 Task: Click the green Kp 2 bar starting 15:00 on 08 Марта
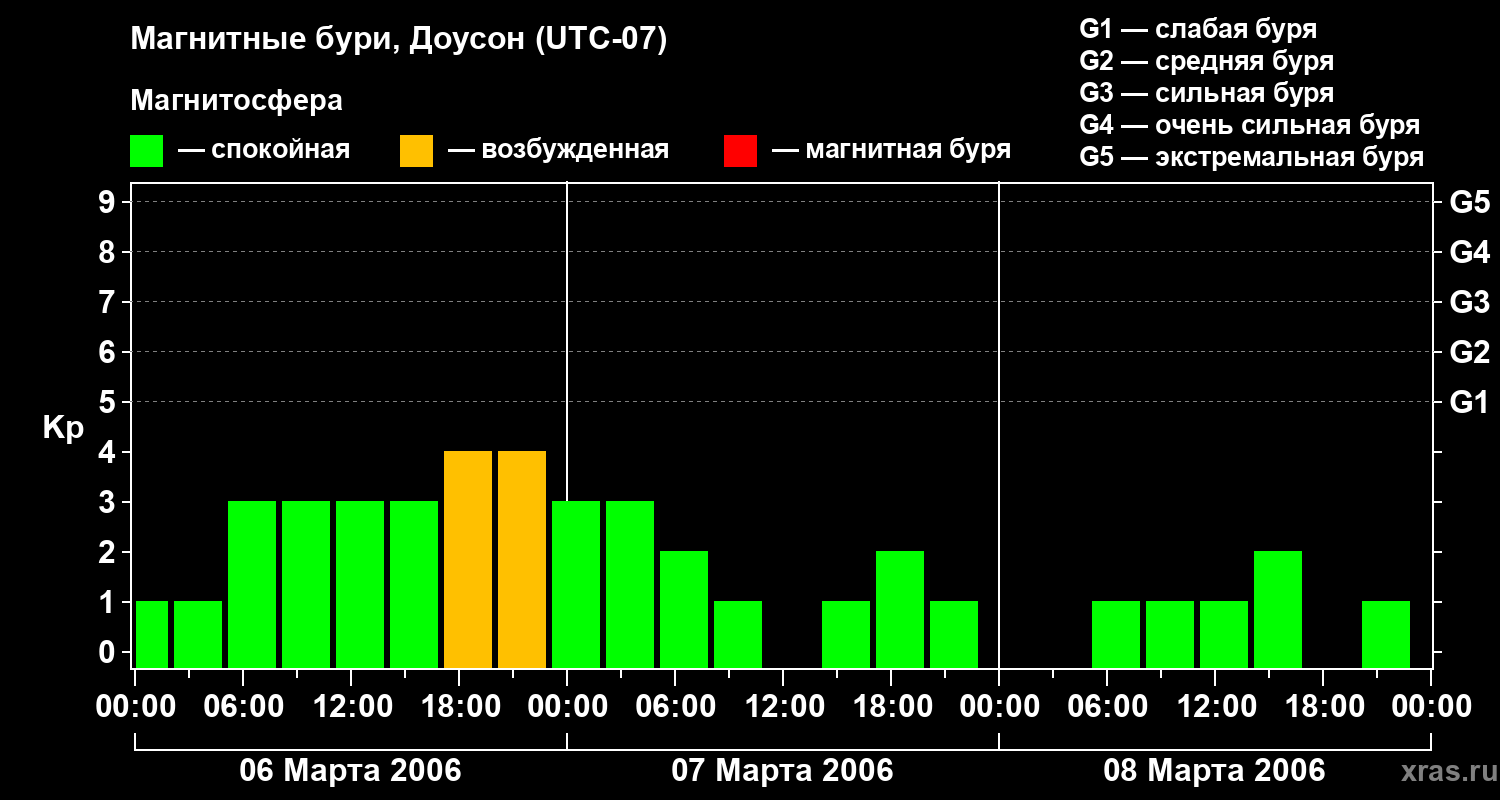pyautogui.click(x=1278, y=609)
